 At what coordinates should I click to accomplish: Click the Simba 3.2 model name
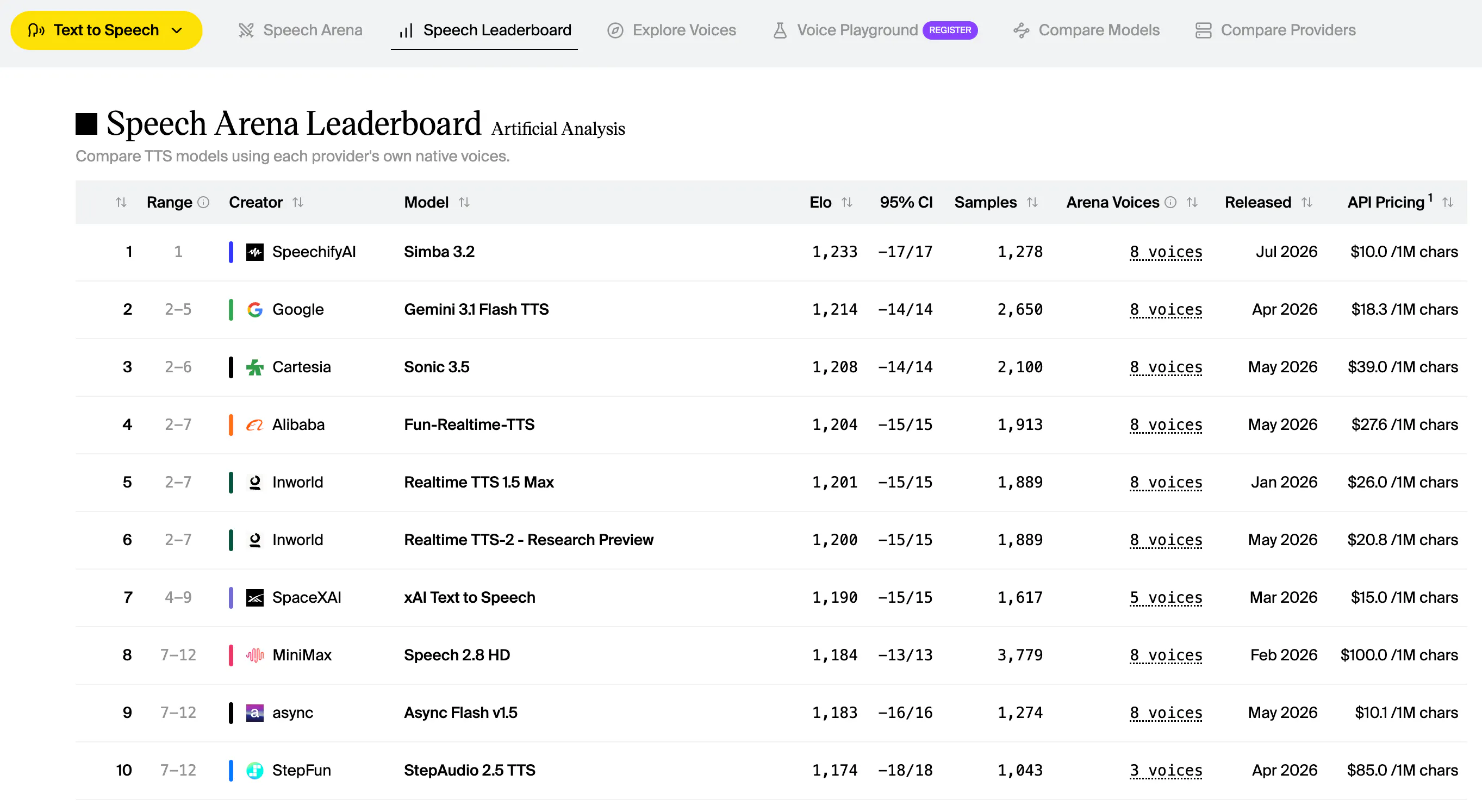coord(439,252)
